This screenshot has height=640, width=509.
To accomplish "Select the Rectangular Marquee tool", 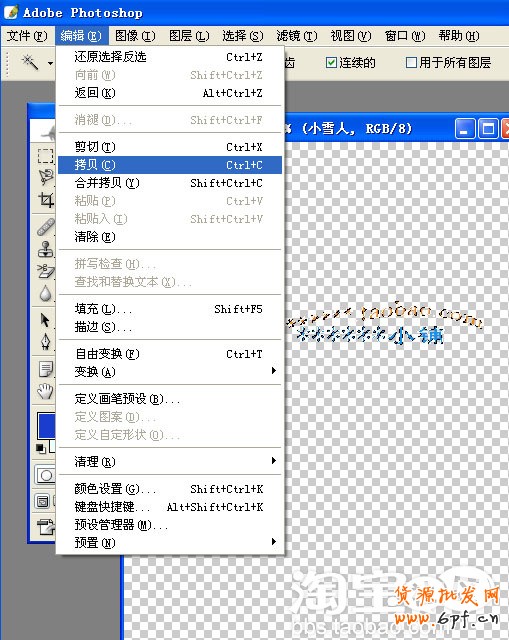I will coord(45,156).
